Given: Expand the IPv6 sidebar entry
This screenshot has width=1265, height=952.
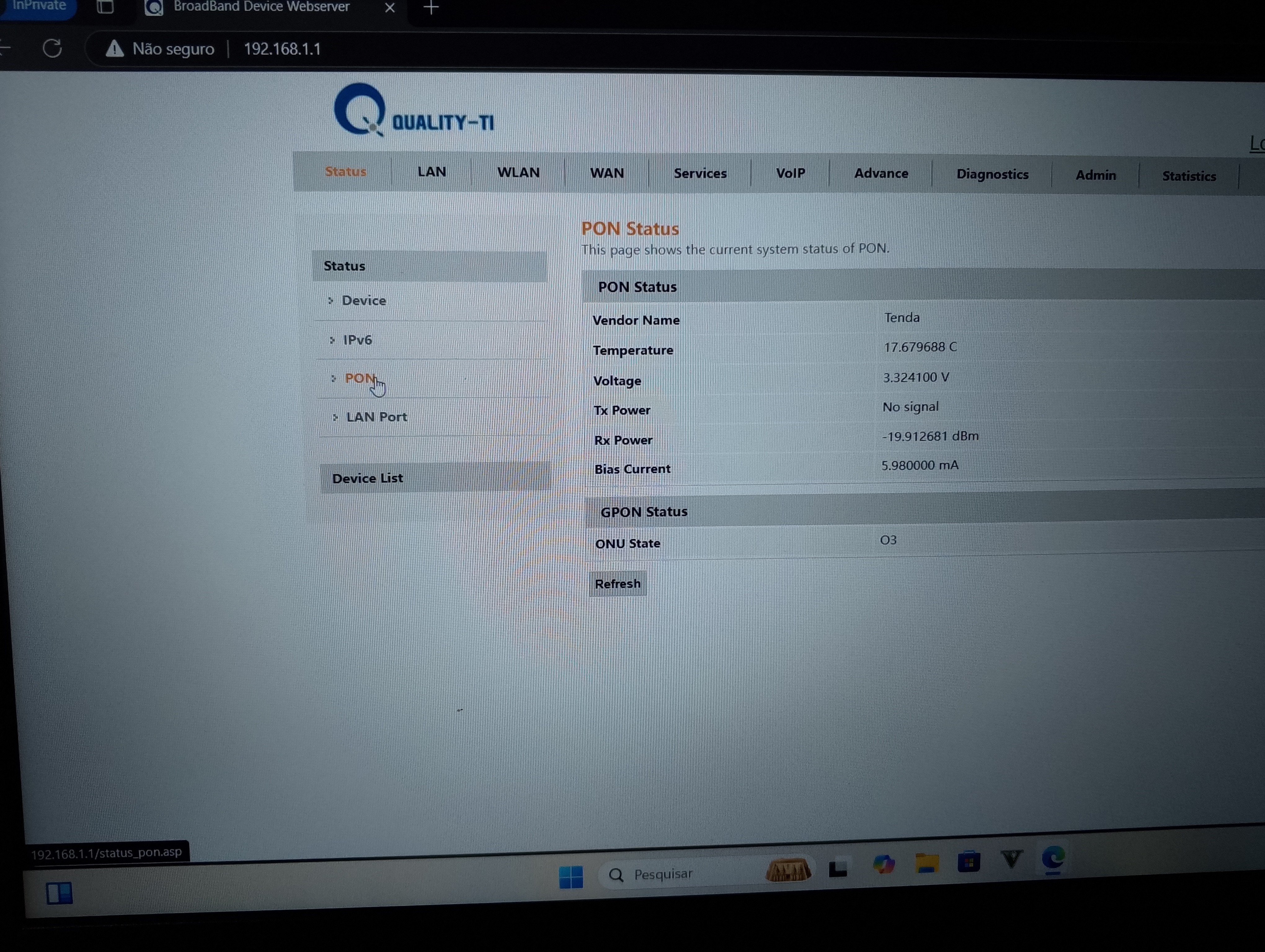Looking at the screenshot, I should click(357, 340).
